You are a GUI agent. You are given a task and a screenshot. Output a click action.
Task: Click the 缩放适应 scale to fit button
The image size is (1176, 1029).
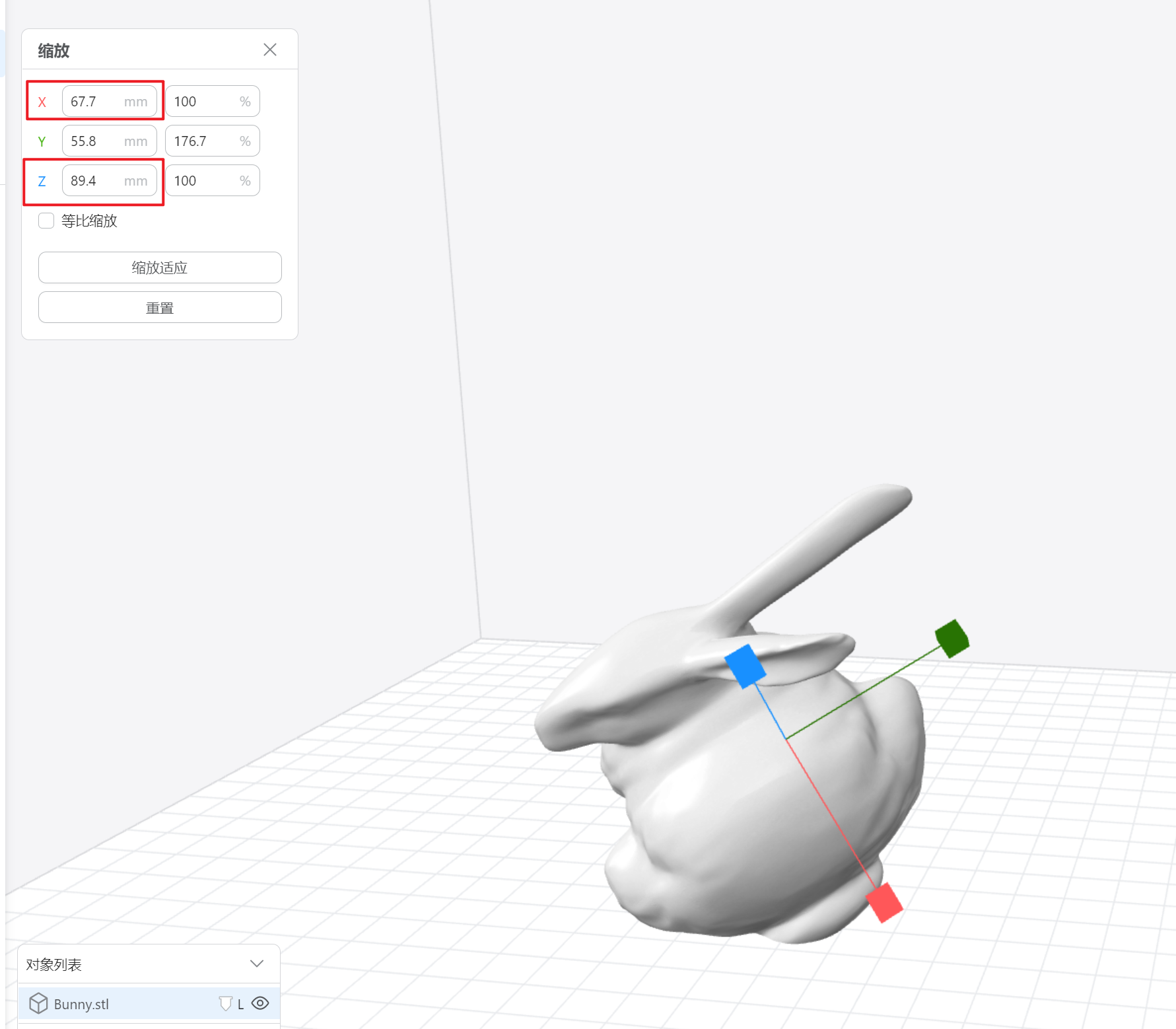pos(160,267)
